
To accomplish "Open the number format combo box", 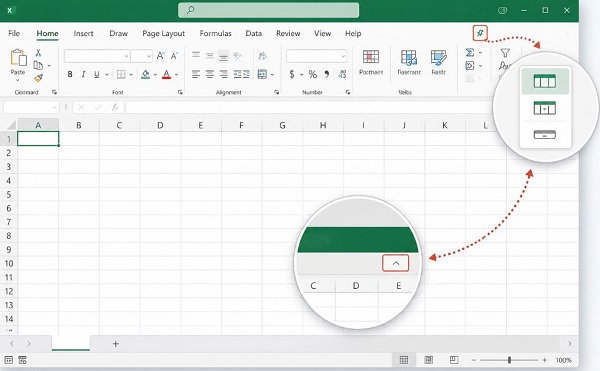I will coord(316,56).
